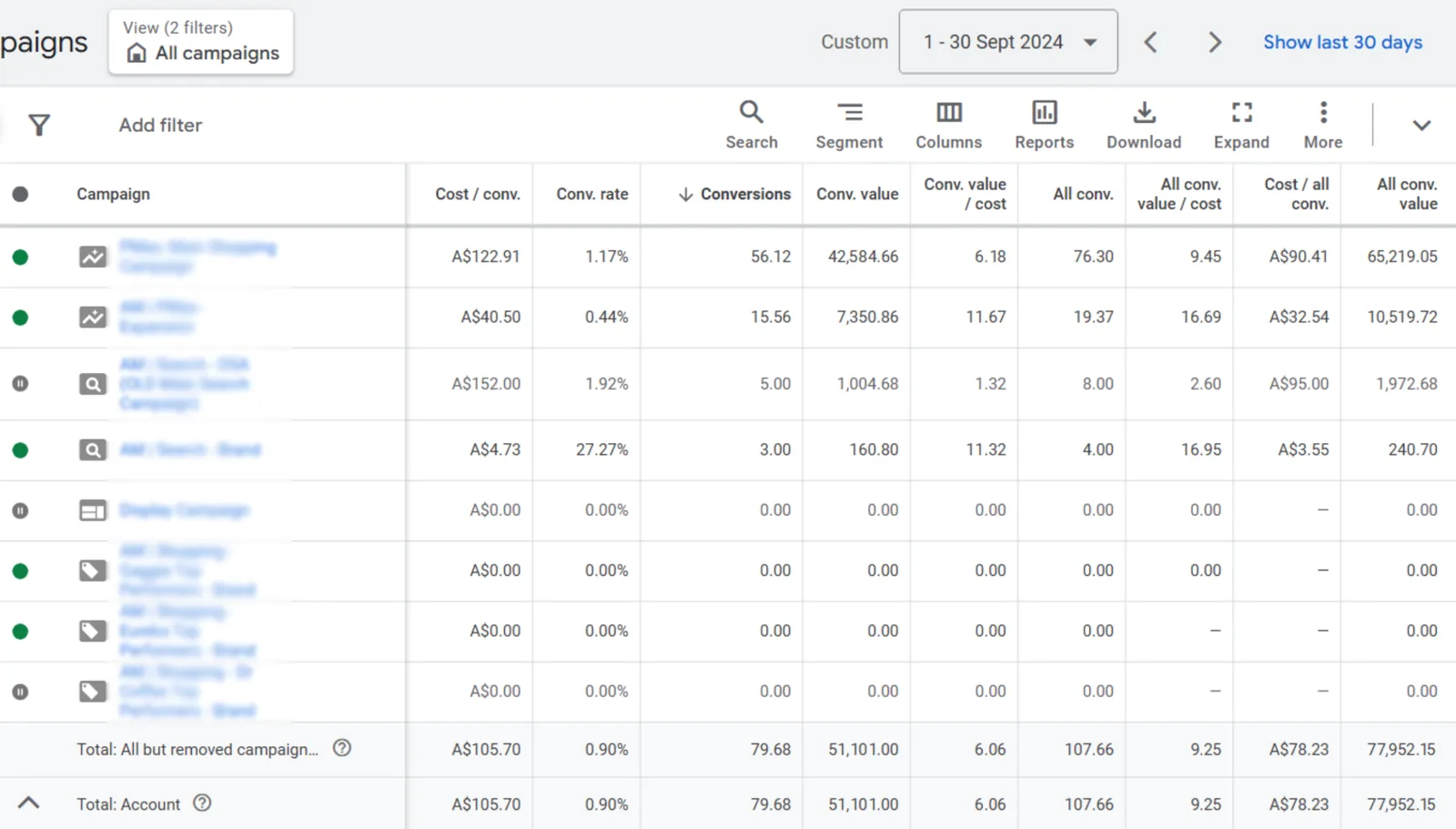This screenshot has height=829, width=1456.
Task: Sort by Cost / all conv. column header
Action: tap(1296, 194)
